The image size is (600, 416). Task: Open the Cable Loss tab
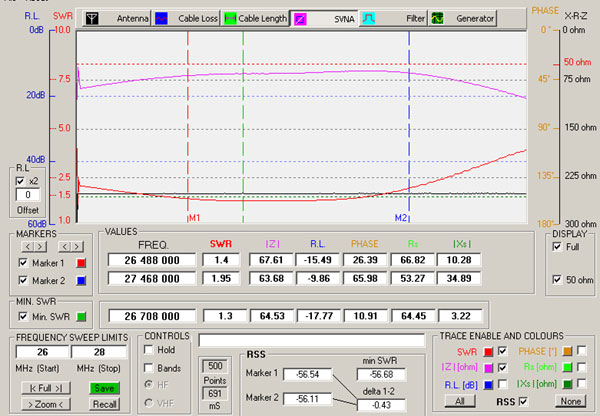pyautogui.click(x=186, y=18)
